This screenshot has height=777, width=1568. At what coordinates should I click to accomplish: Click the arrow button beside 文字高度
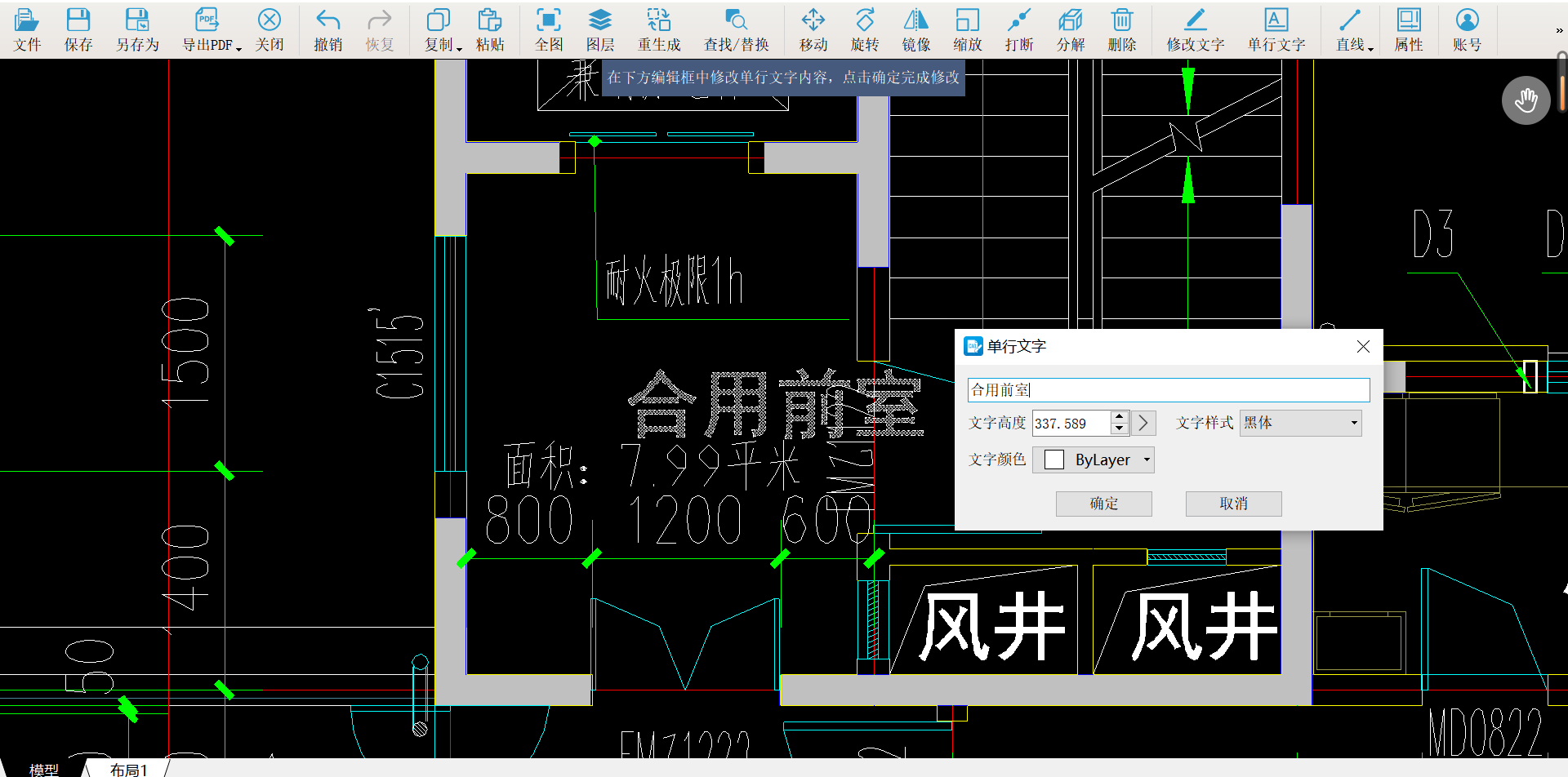[x=1143, y=423]
